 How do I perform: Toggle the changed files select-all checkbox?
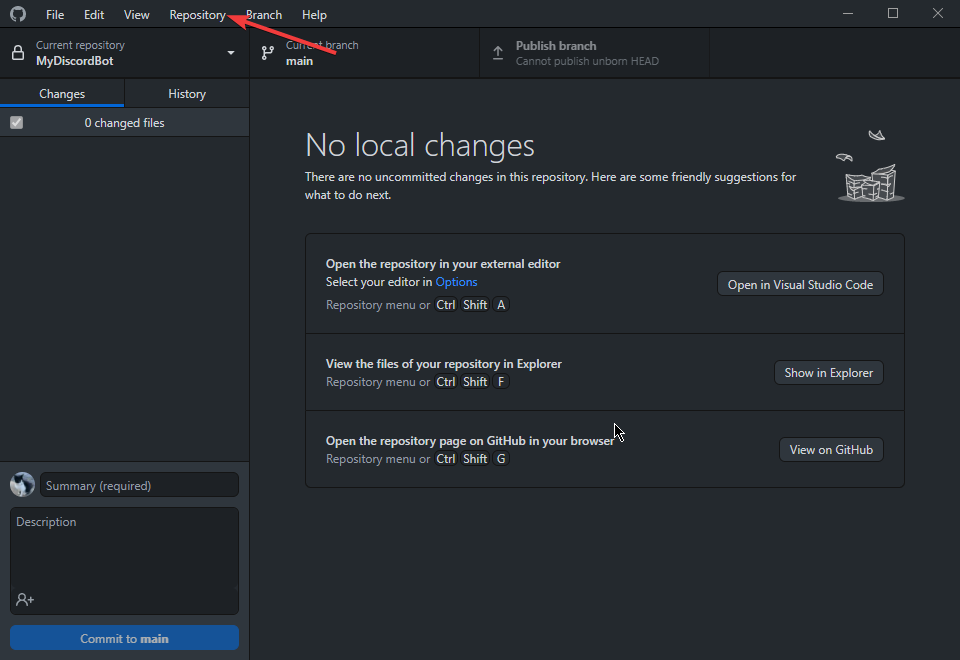(x=16, y=123)
